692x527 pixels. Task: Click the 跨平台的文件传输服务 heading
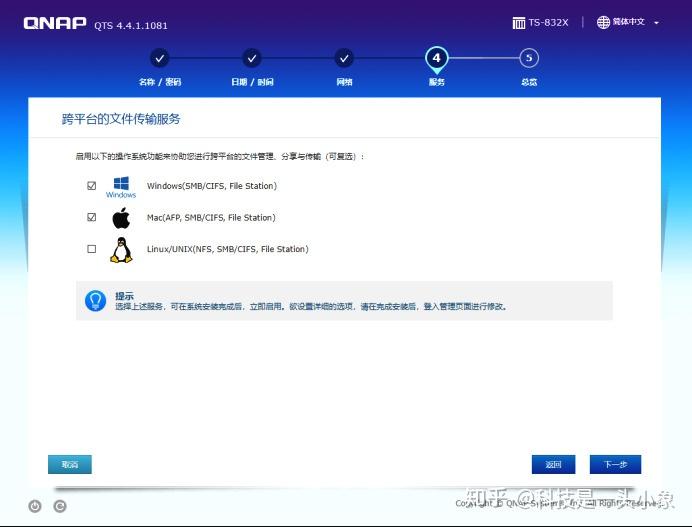(x=121, y=119)
